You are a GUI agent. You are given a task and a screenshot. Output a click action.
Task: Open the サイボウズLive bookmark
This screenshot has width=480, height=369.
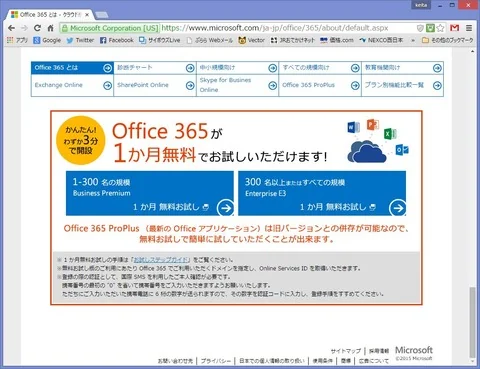click(x=160, y=40)
